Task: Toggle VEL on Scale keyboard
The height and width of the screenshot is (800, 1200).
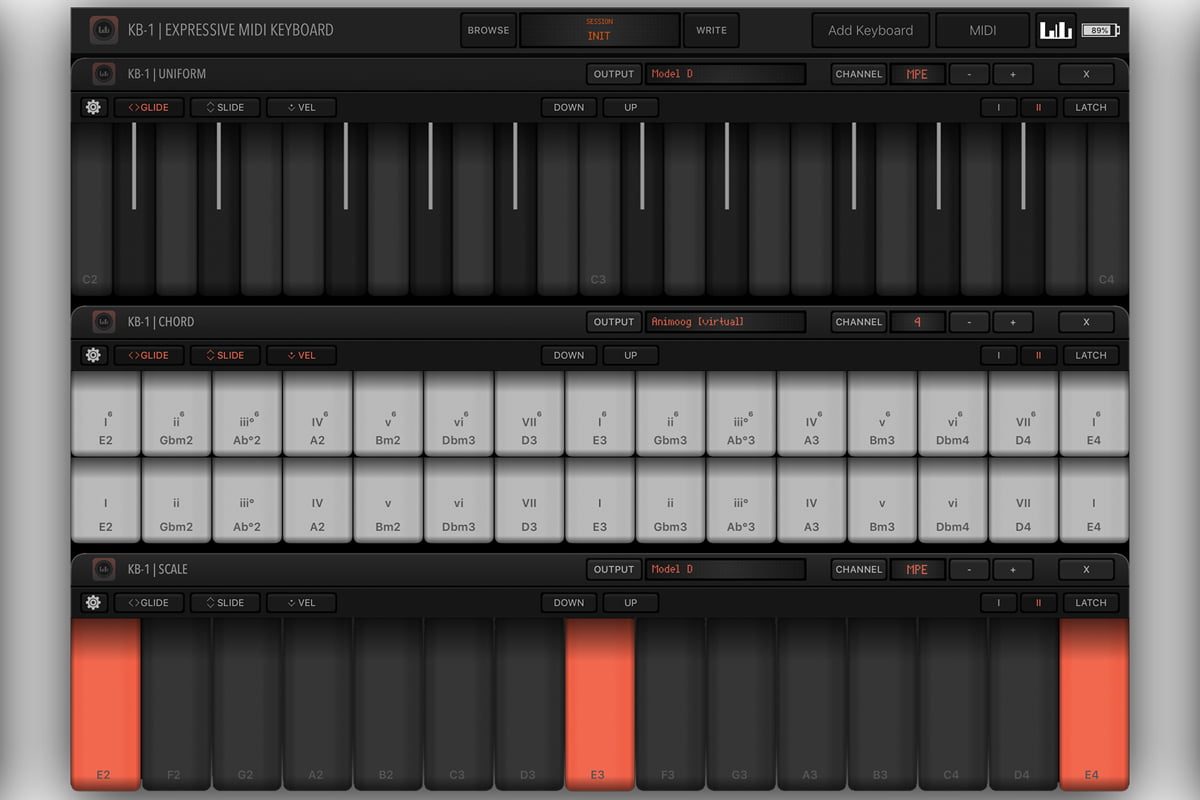Action: pos(301,603)
